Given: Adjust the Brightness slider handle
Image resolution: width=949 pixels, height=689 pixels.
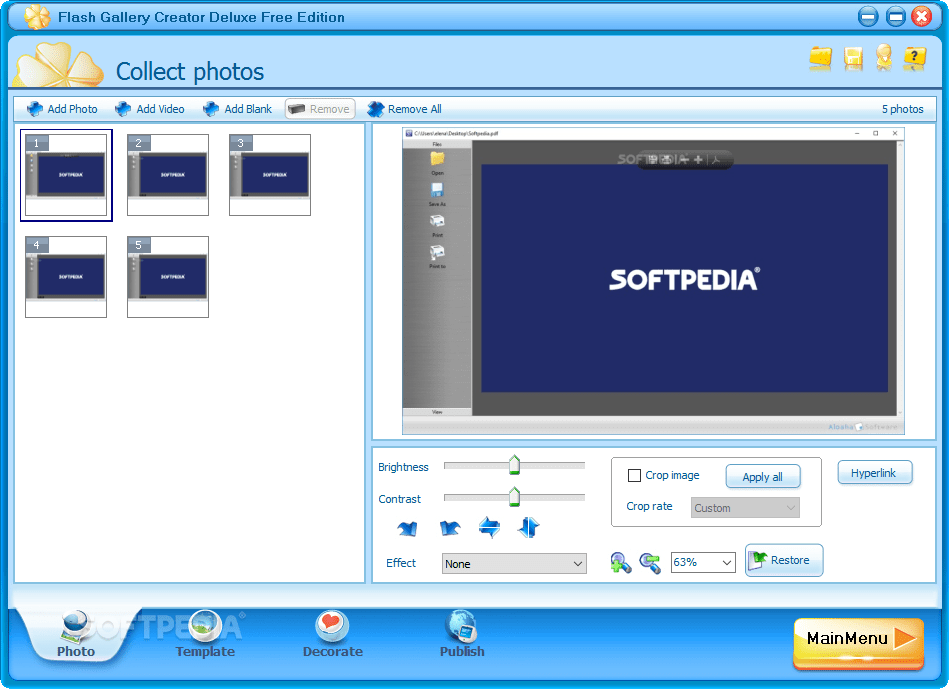Looking at the screenshot, I should pos(514,464).
